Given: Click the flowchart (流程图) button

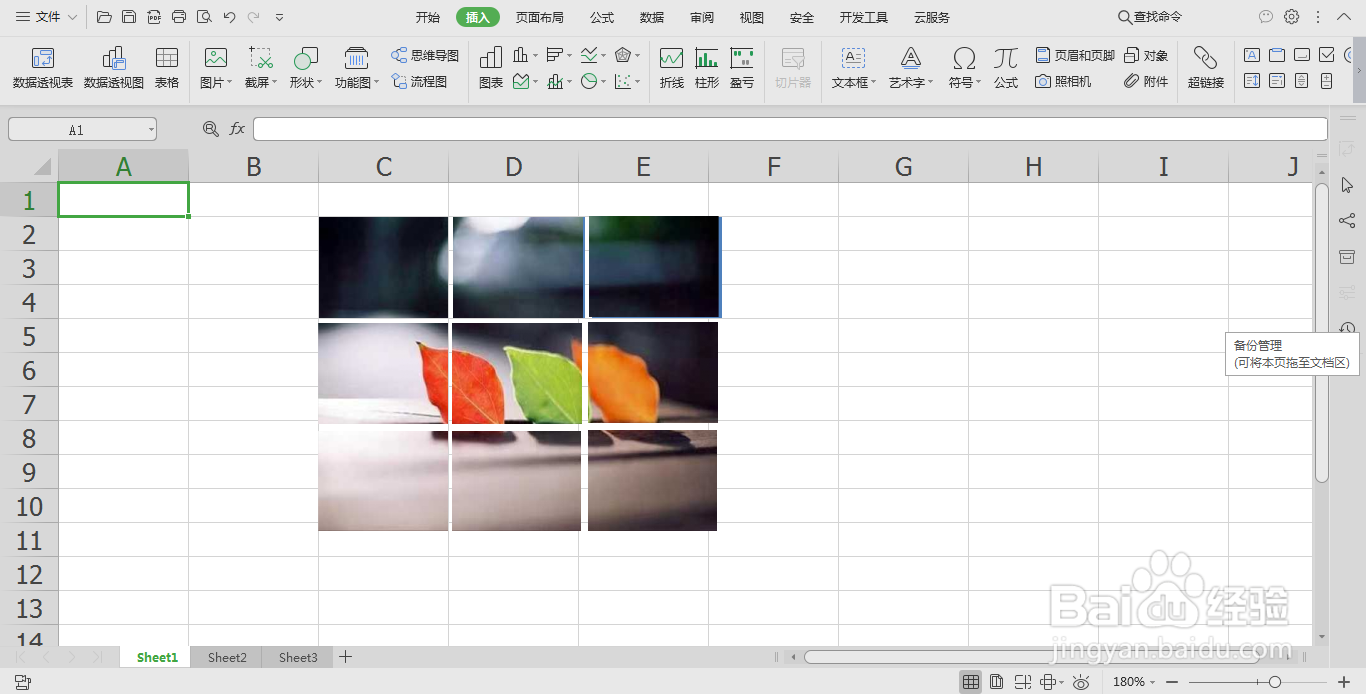Looking at the screenshot, I should pos(419,81).
